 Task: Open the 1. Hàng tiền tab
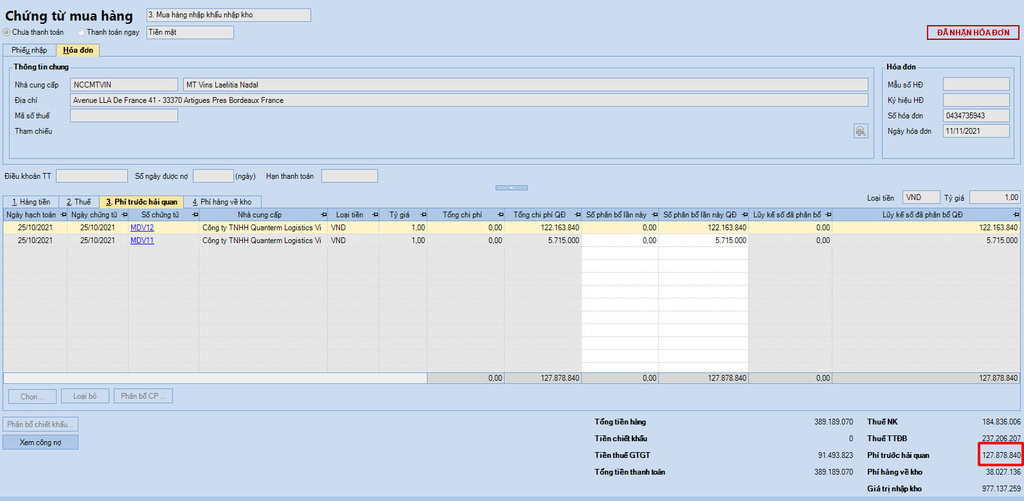click(31, 202)
